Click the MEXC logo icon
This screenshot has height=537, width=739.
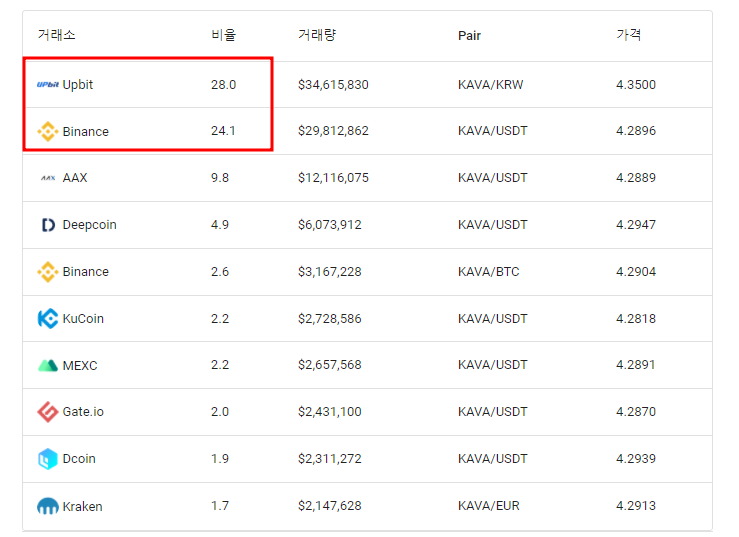coord(48,365)
